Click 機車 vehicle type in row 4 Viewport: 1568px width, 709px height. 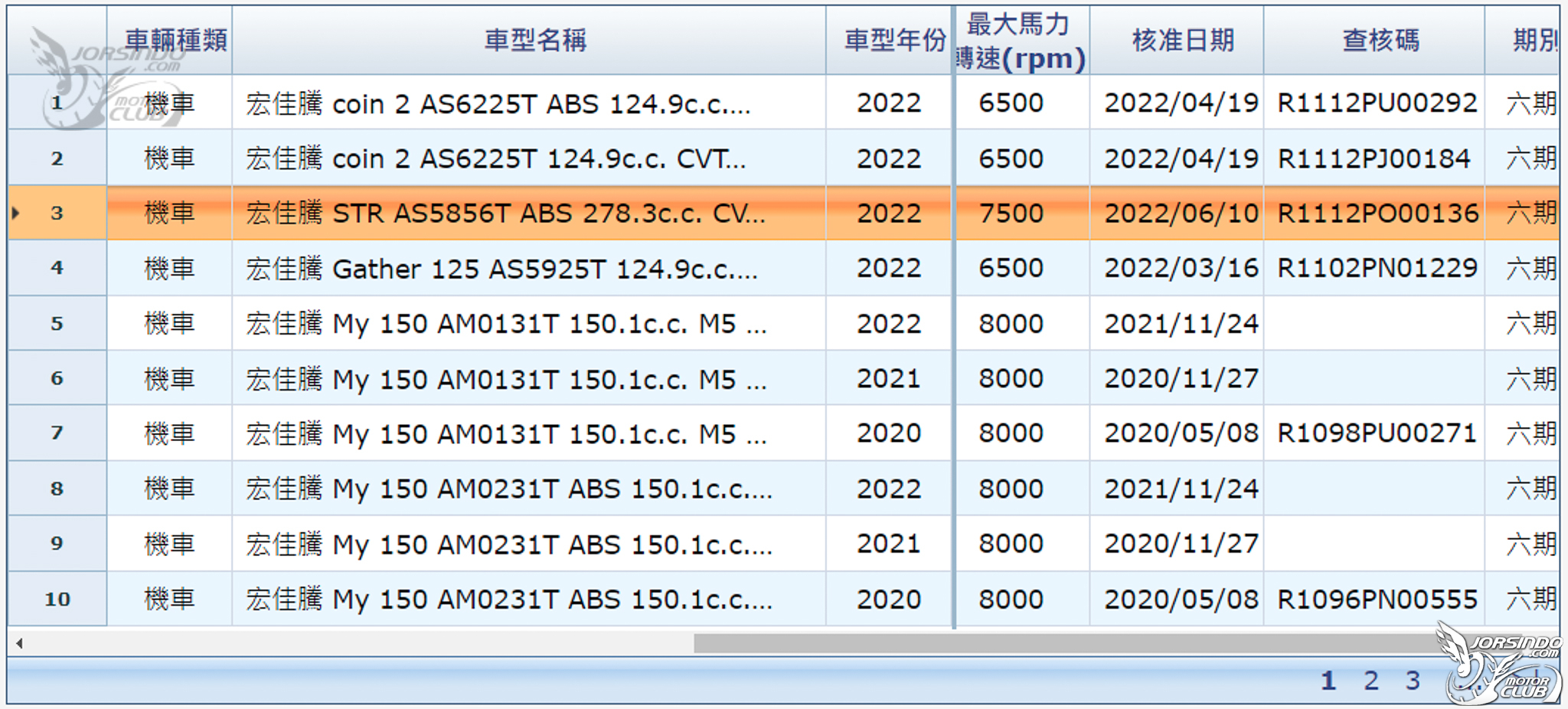[169, 269]
